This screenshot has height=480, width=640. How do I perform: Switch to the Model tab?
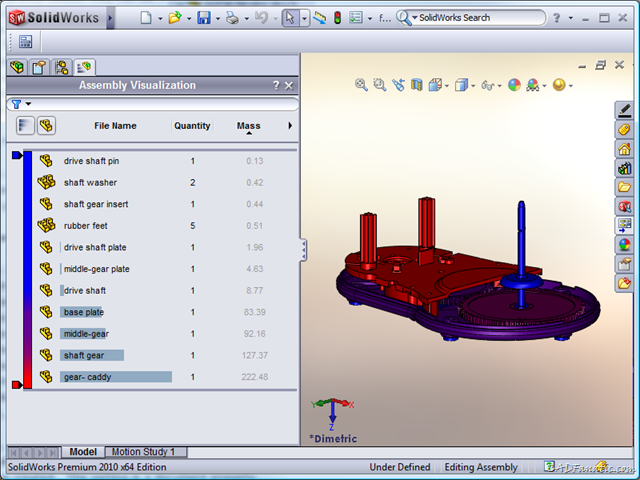[x=83, y=452]
